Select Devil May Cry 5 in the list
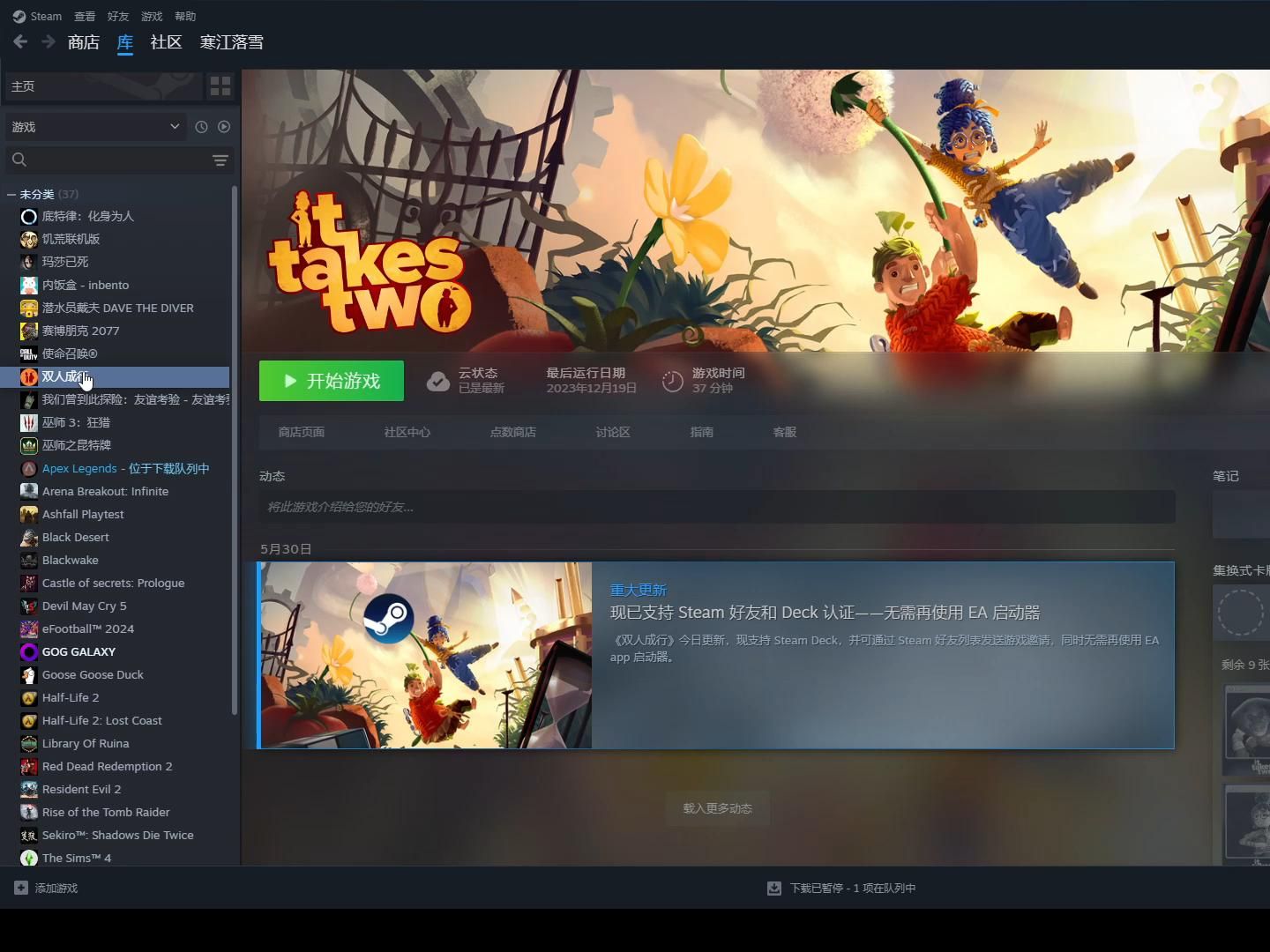The width and height of the screenshot is (1270, 952). [x=85, y=606]
